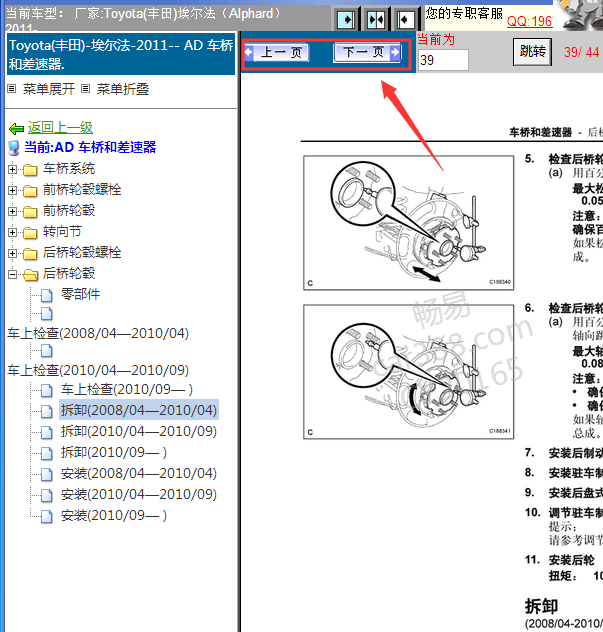Click the 跳转 jump button
This screenshot has height=632, width=603.
(x=532, y=51)
